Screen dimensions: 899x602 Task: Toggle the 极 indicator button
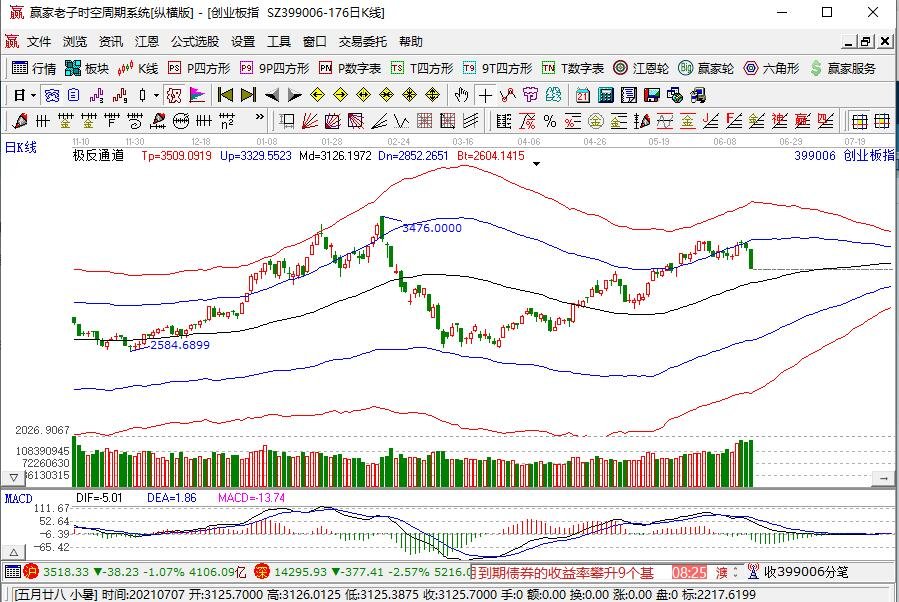[x=174, y=95]
